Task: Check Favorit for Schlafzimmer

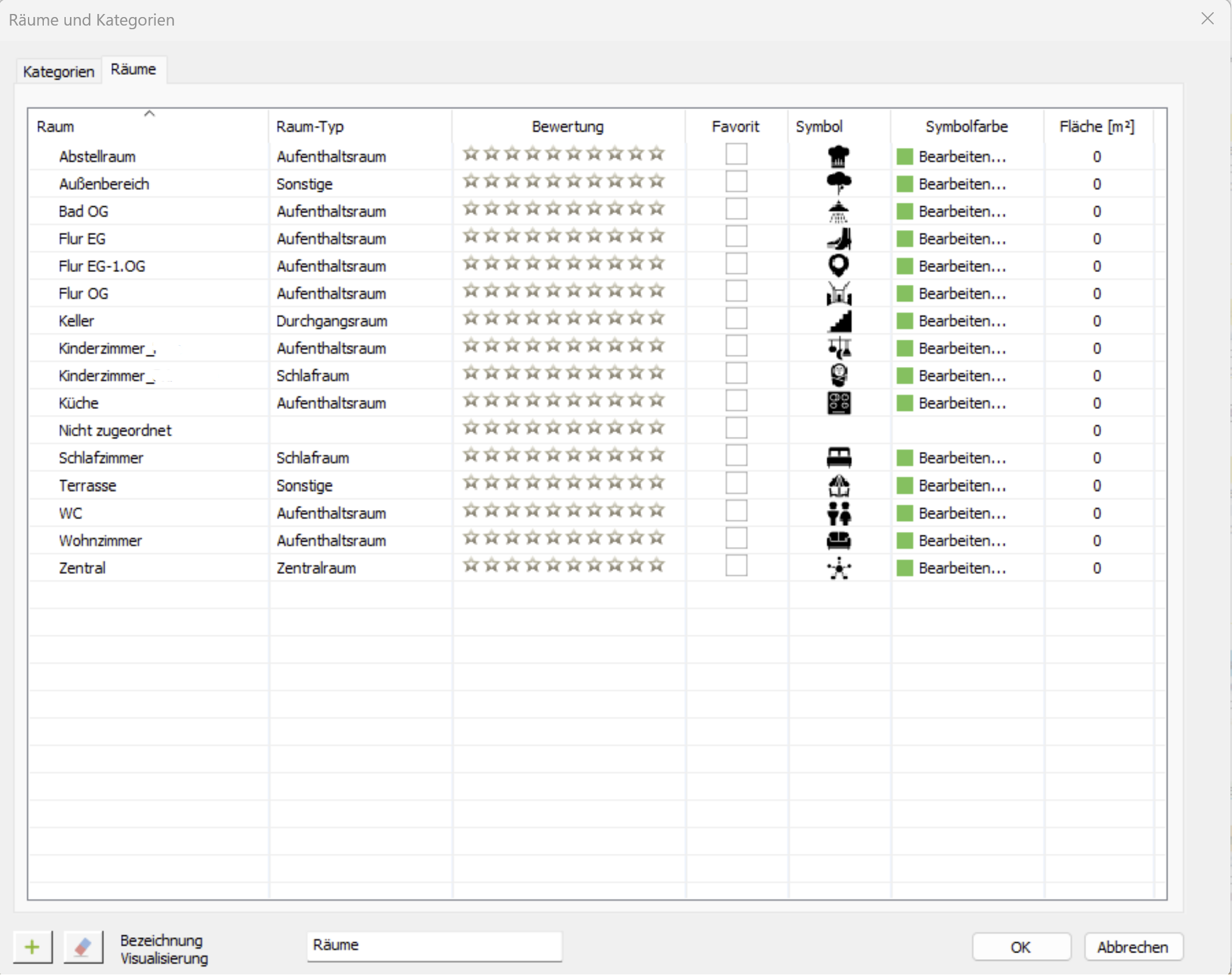Action: pos(736,455)
